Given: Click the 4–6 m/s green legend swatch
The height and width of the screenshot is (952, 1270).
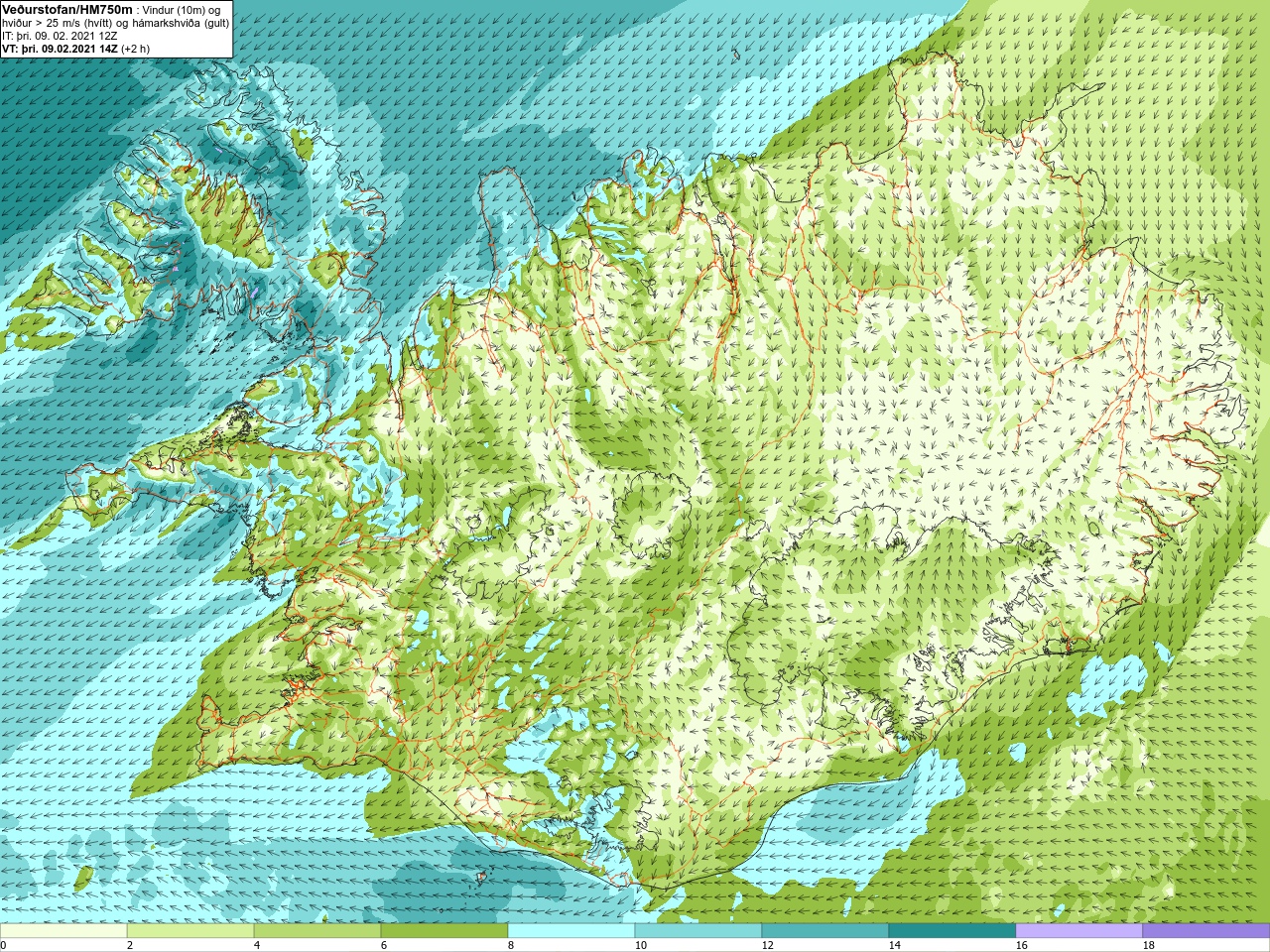Looking at the screenshot, I should click(317, 931).
